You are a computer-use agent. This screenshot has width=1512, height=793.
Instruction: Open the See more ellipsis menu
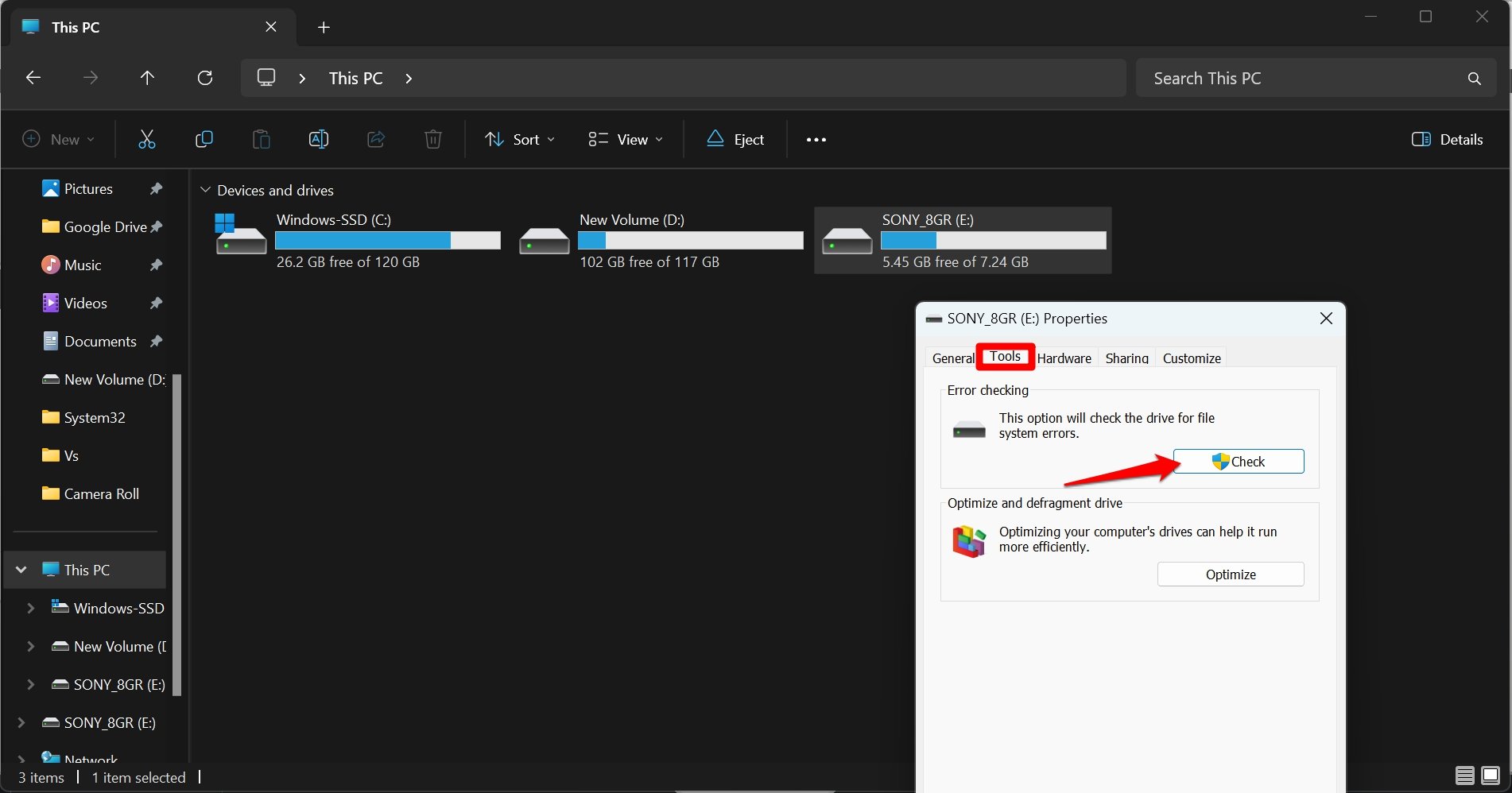coord(816,140)
